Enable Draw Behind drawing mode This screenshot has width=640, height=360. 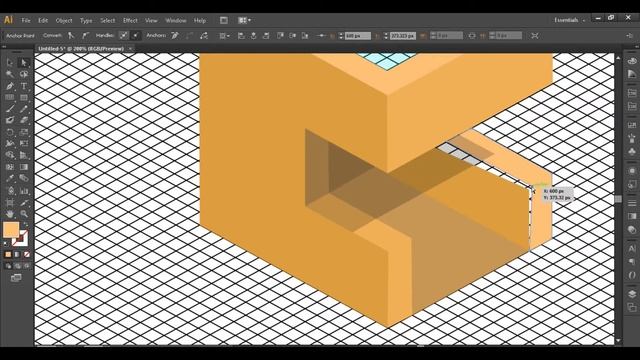17,266
